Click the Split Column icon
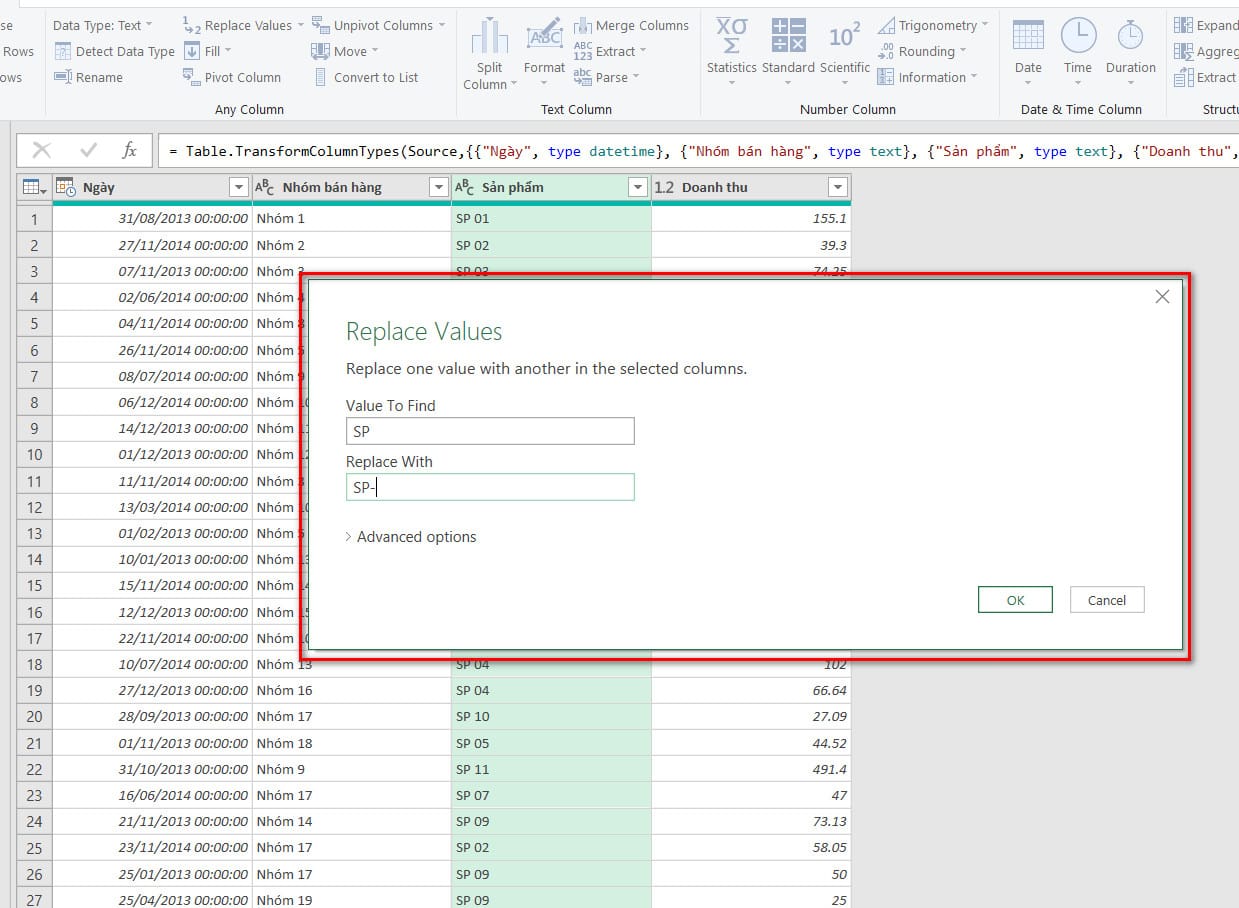1239x908 pixels. tap(489, 38)
